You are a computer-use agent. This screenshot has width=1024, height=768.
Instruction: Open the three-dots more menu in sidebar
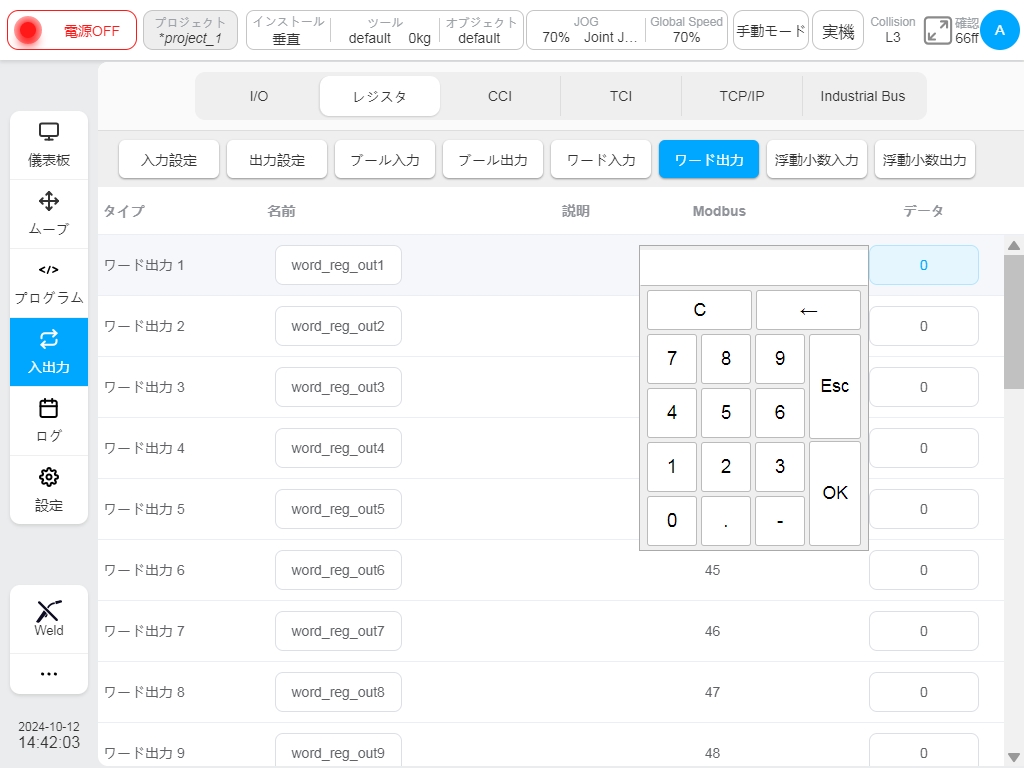(49, 674)
